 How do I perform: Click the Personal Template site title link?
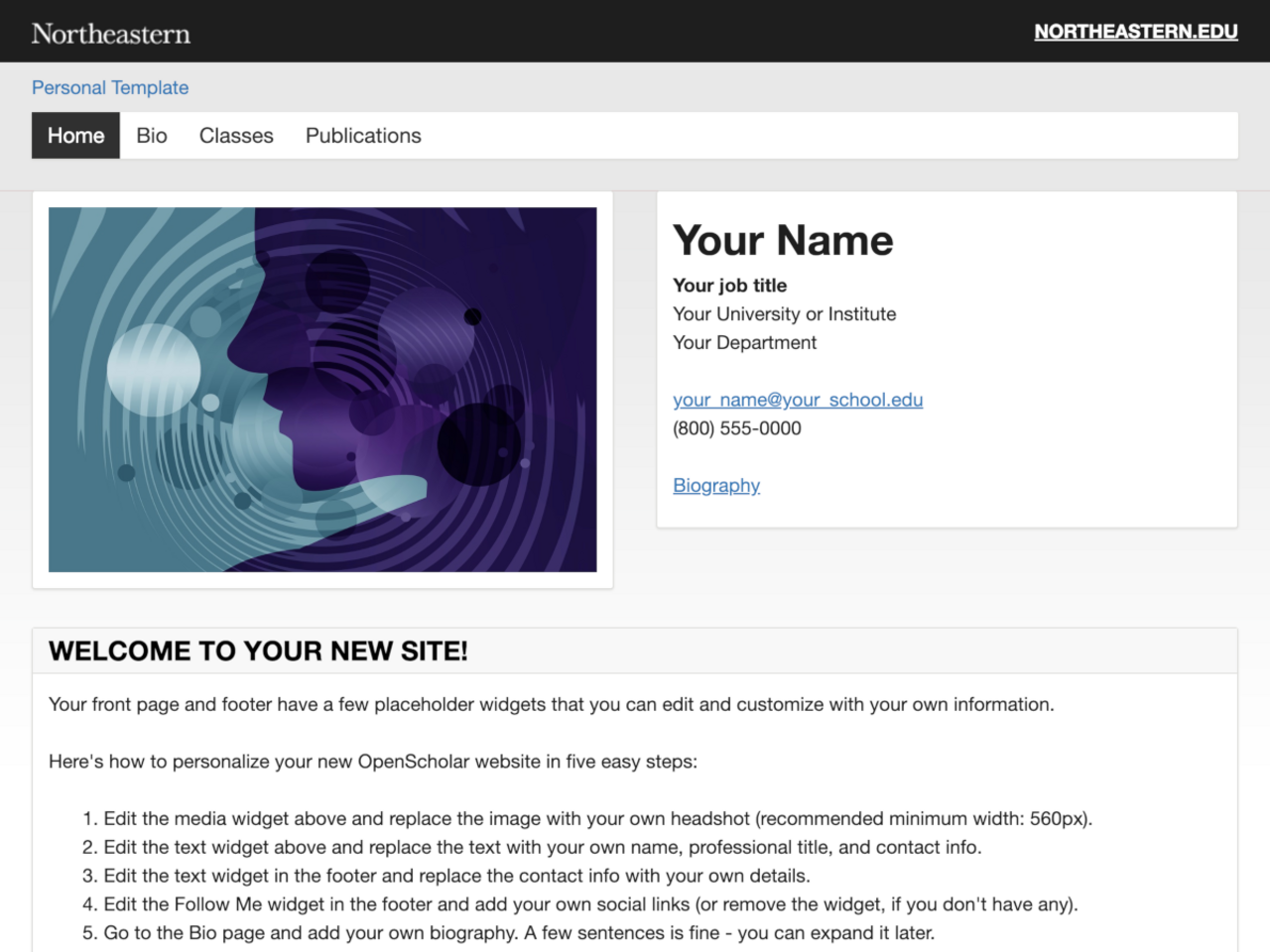(110, 87)
